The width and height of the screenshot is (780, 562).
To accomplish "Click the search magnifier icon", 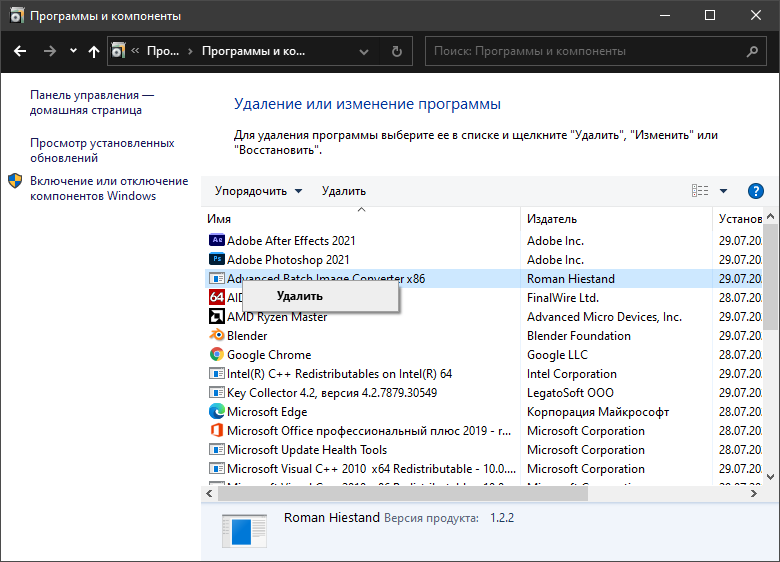I will [x=753, y=51].
